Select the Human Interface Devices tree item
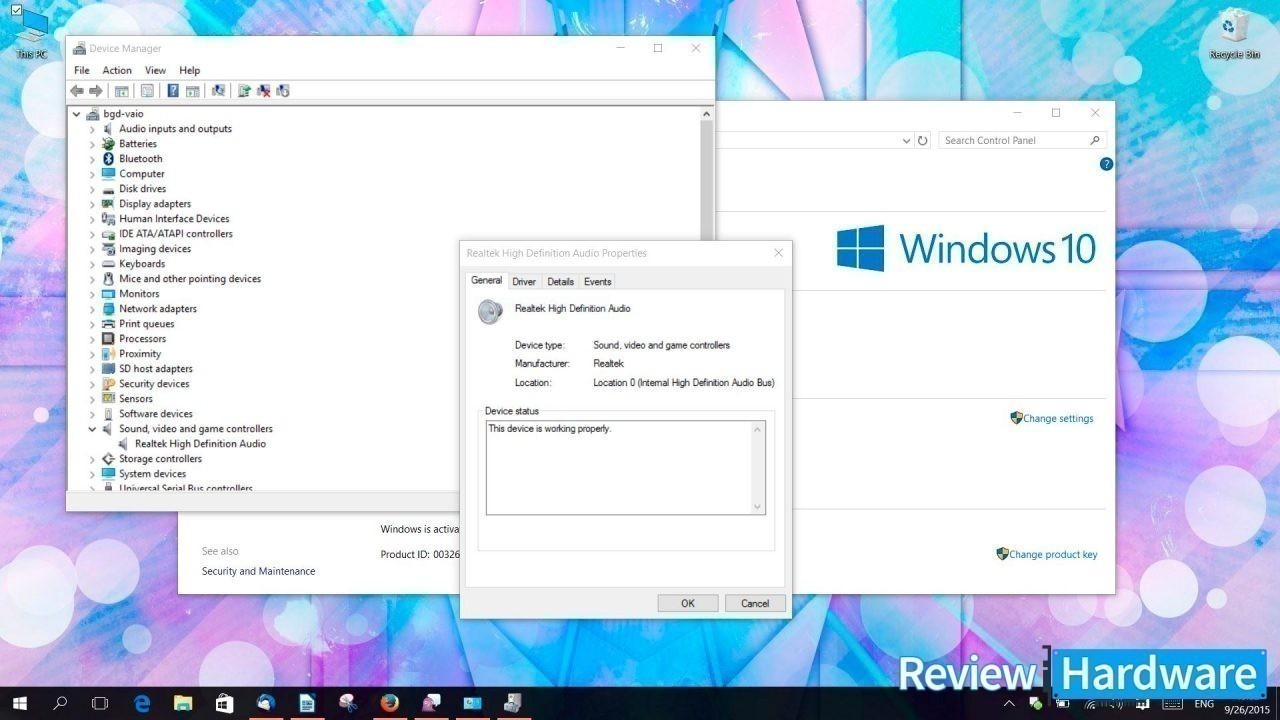1280x720 pixels. click(x=174, y=219)
